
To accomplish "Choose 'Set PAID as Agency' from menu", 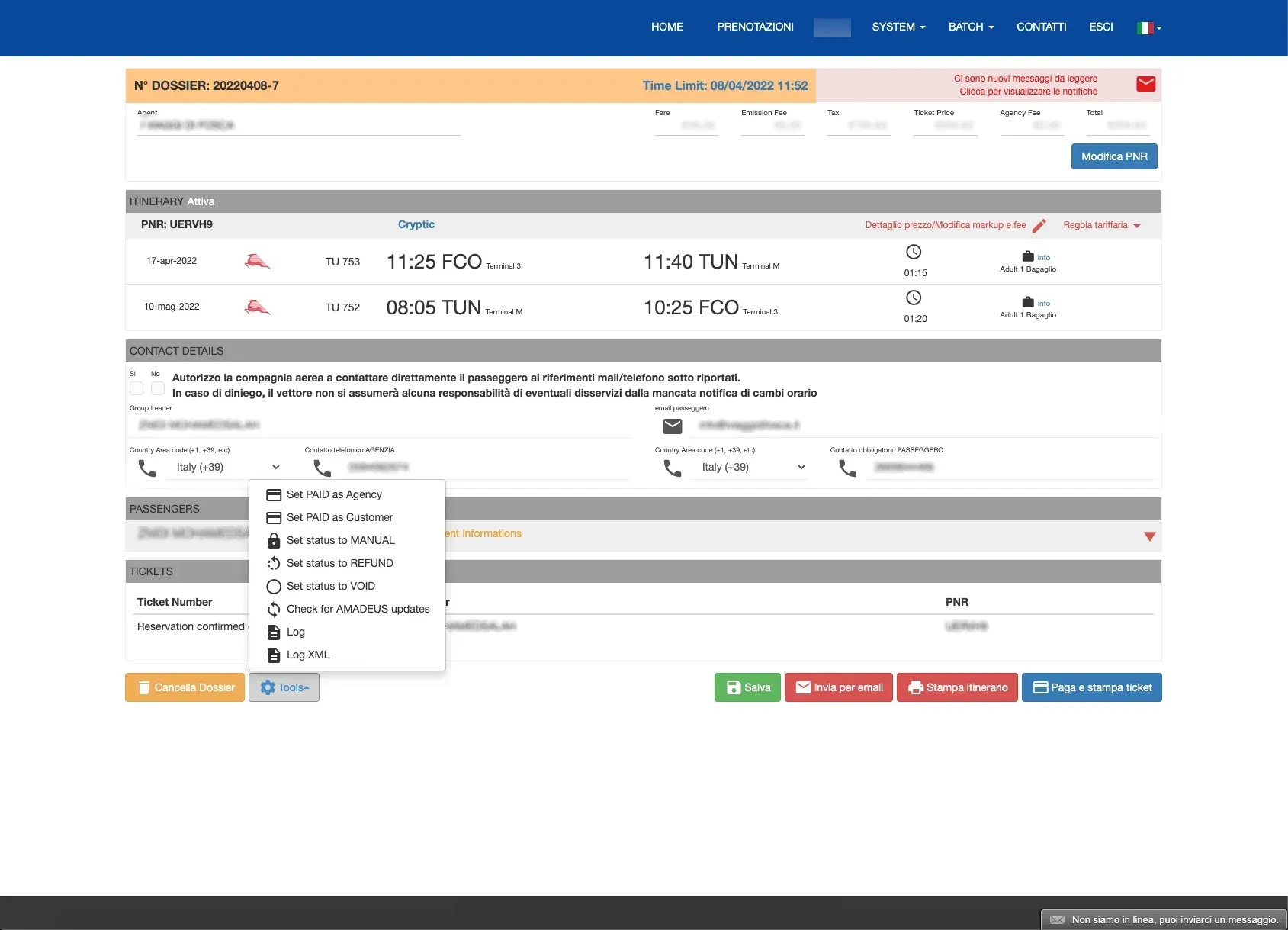I will point(334,495).
